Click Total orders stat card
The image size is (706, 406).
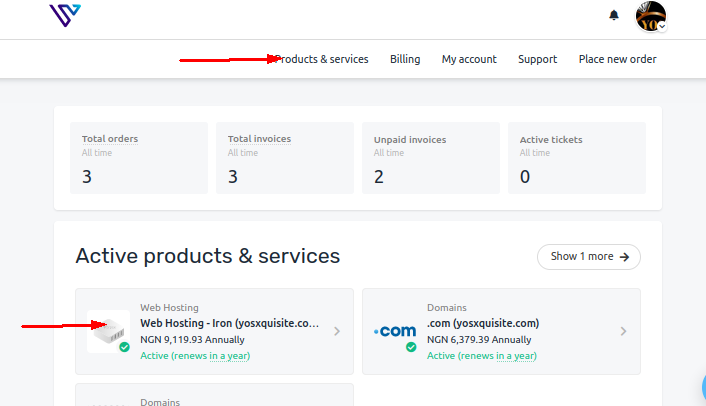click(139, 158)
